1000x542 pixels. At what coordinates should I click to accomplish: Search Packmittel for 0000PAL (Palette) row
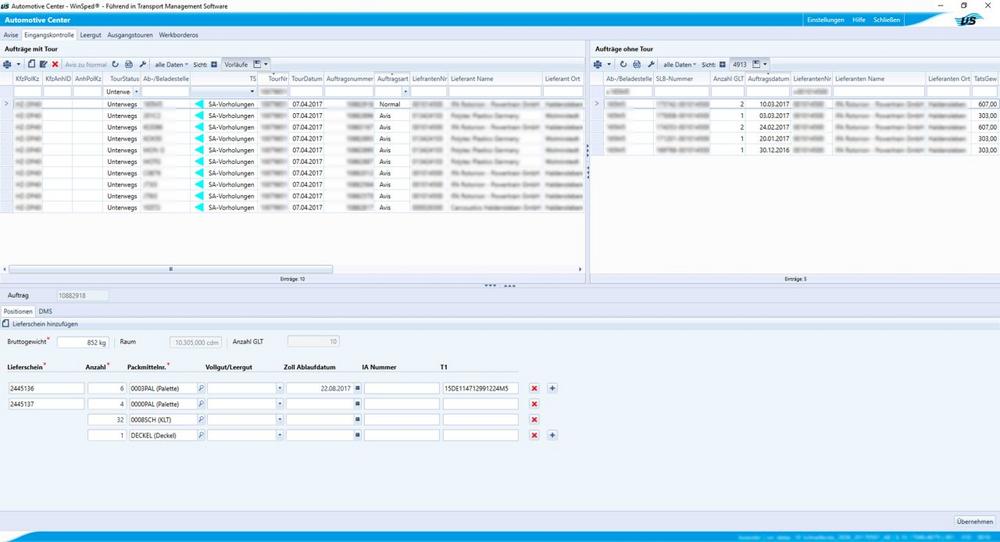tap(201, 404)
